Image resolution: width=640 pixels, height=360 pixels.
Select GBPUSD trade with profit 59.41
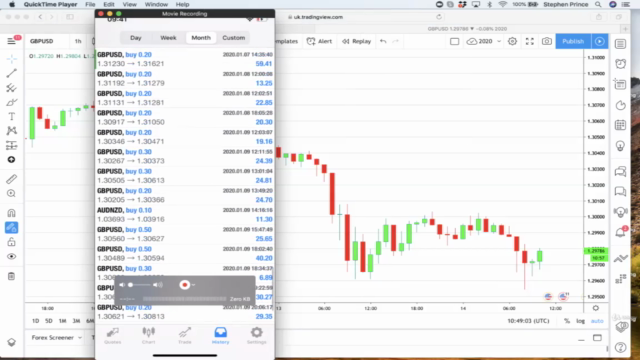tap(184, 59)
